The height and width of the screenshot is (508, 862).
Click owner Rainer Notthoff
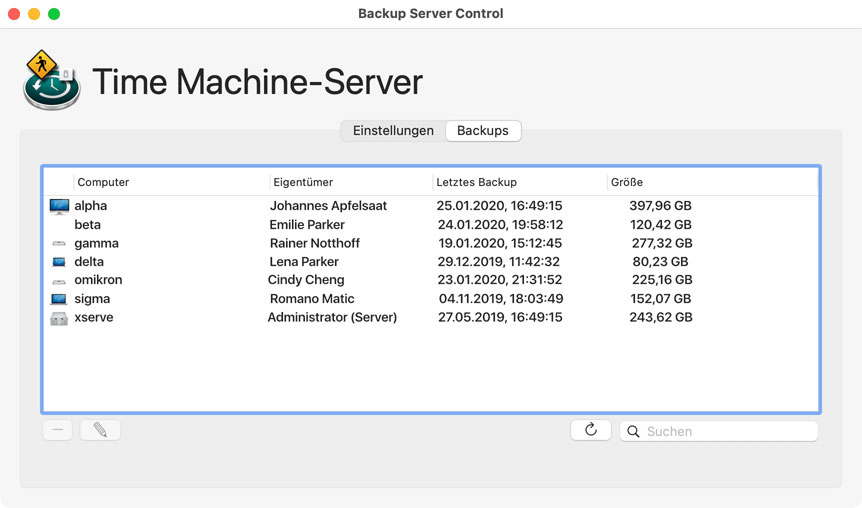[314, 243]
